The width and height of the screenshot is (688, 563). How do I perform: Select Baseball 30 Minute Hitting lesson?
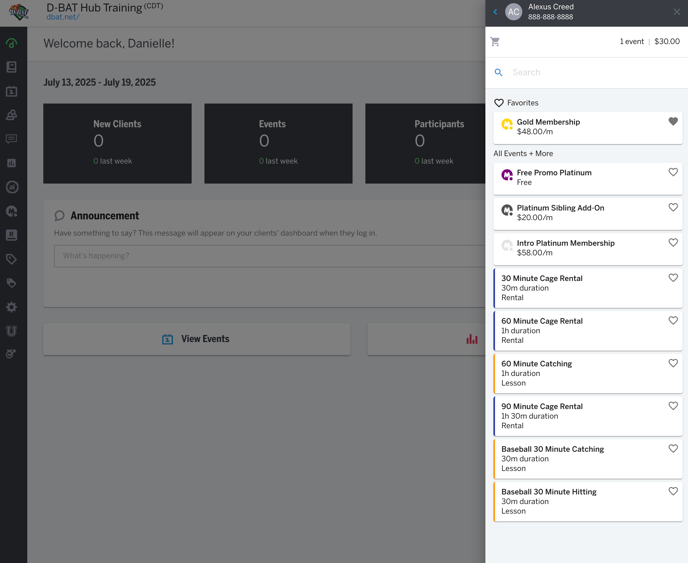tap(588, 502)
